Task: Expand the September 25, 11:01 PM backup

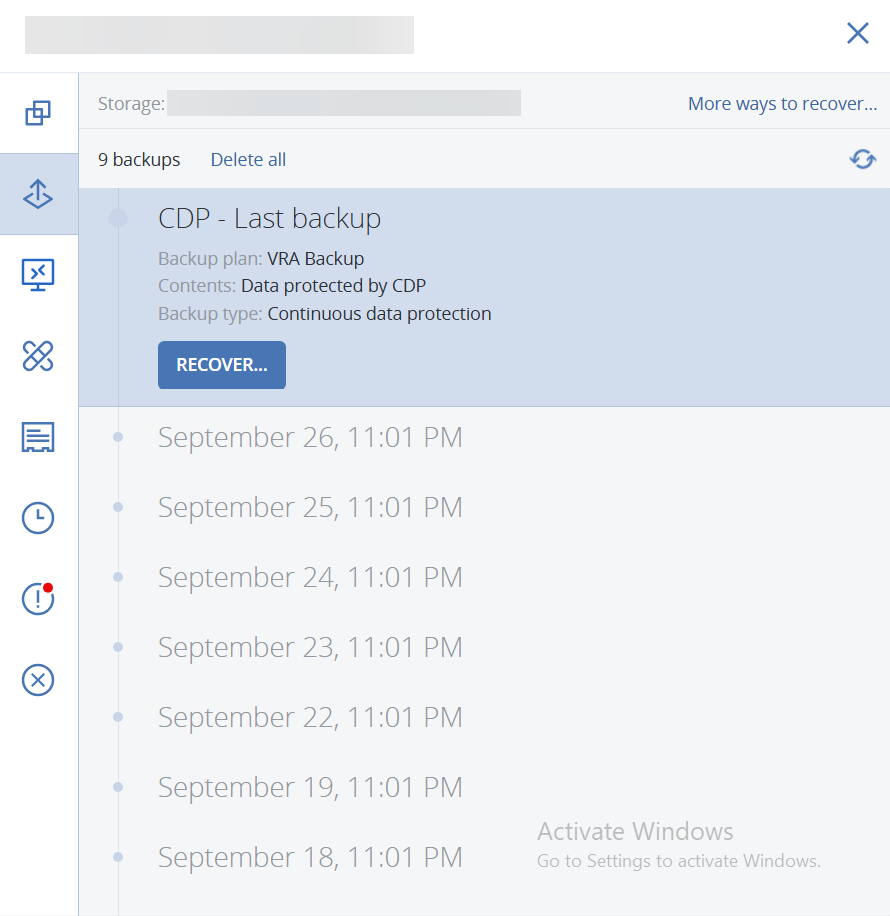Action: pyautogui.click(x=310, y=508)
